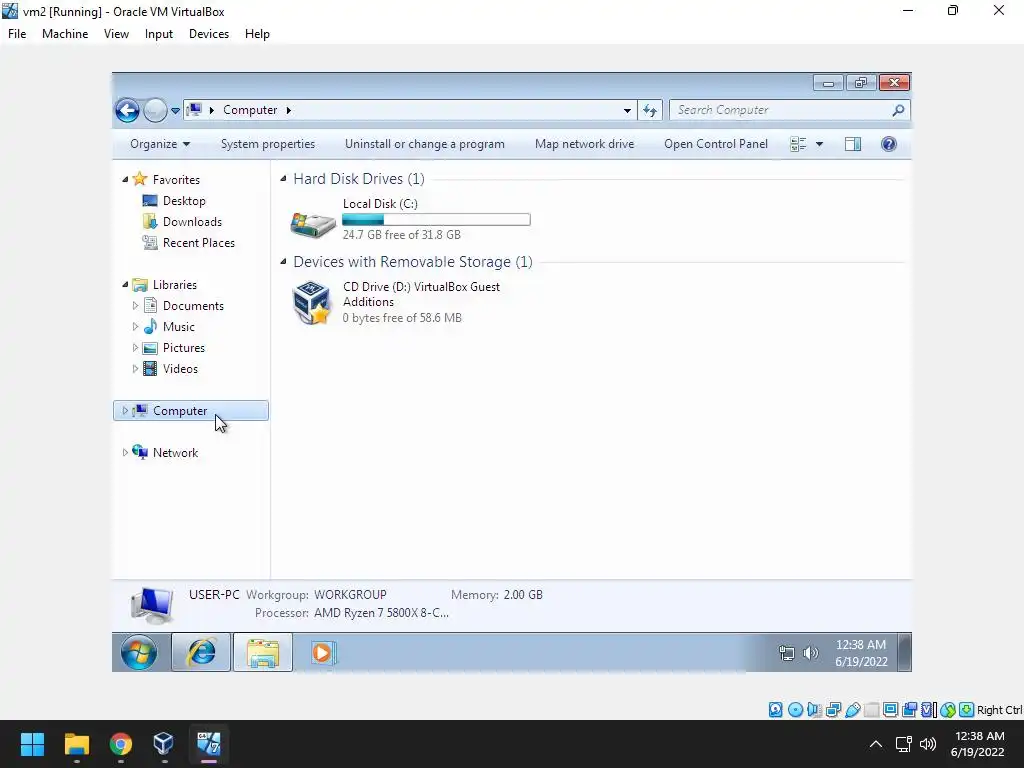Open Recent Places
The width and height of the screenshot is (1024, 768).
coord(199,243)
